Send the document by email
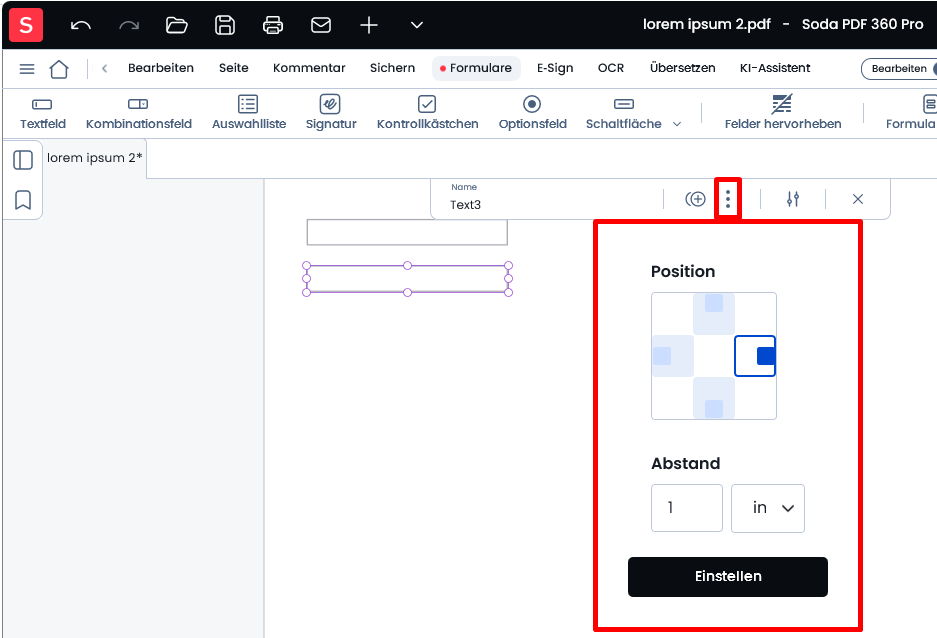Image resolution: width=937 pixels, height=638 pixels. click(321, 25)
